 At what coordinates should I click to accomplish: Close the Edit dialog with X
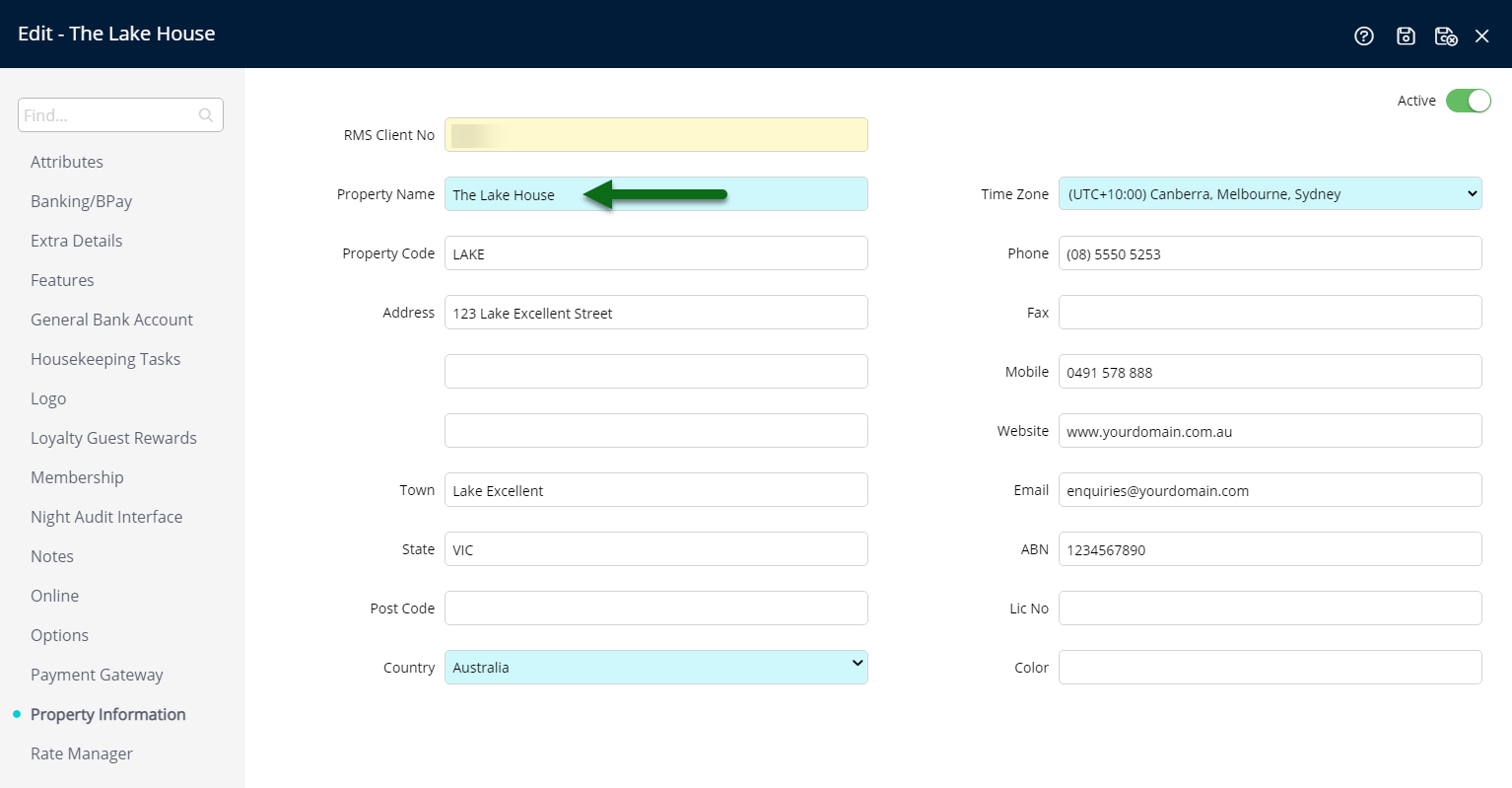pyautogui.click(x=1482, y=36)
